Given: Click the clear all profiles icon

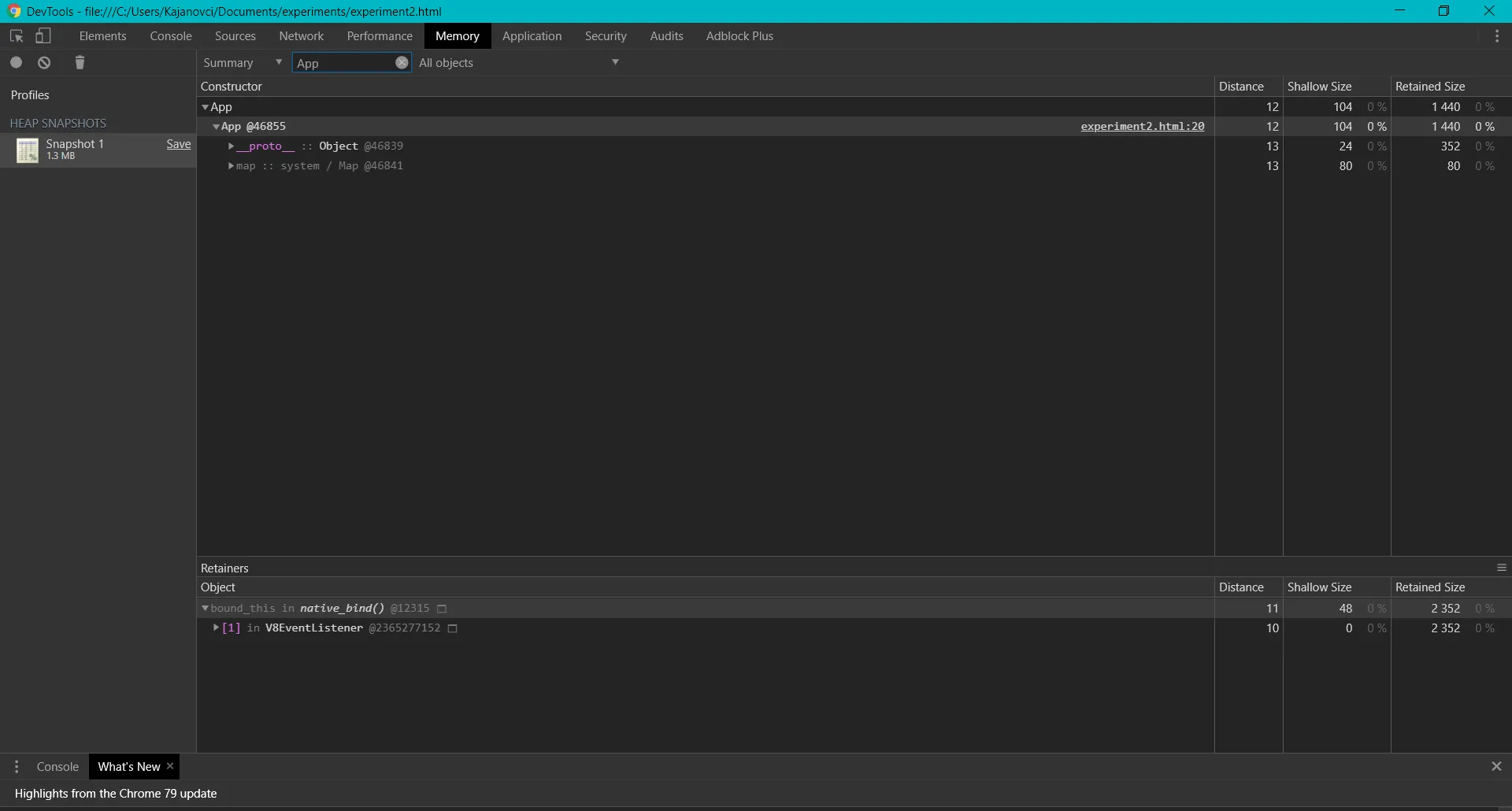Looking at the screenshot, I should [x=45, y=63].
